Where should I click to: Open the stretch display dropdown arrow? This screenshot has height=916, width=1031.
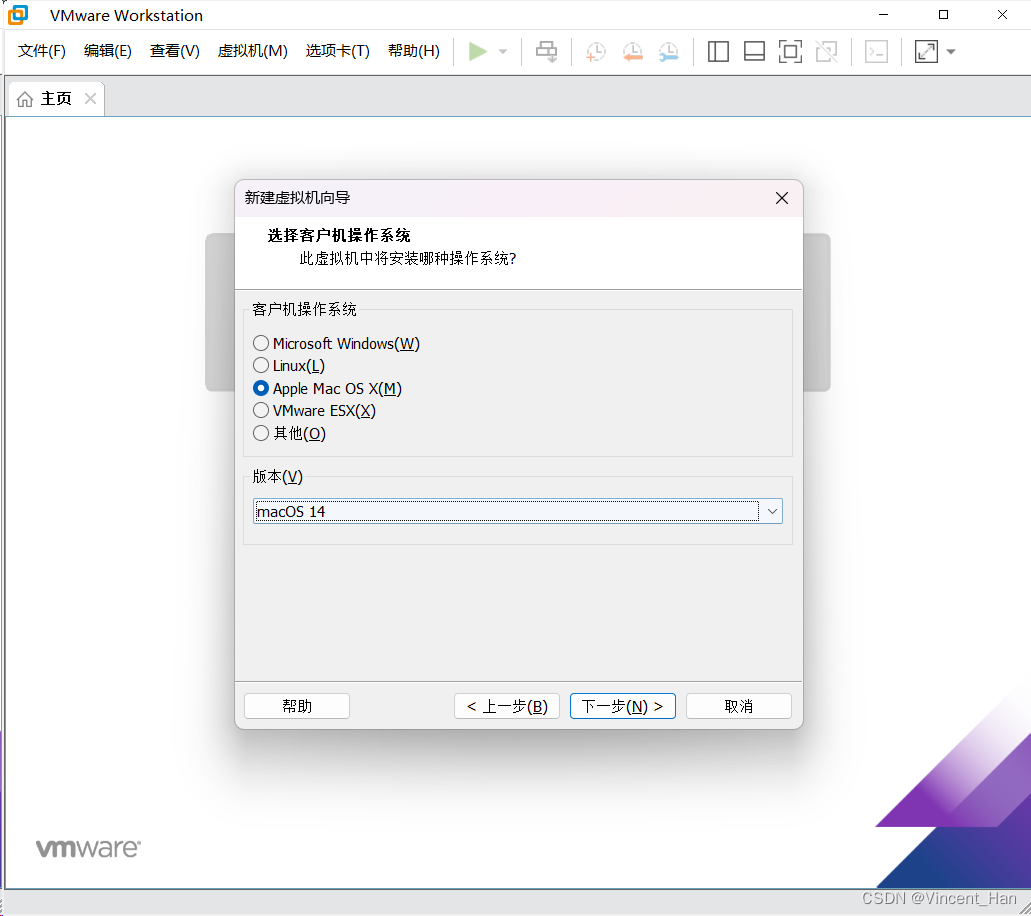(x=951, y=51)
